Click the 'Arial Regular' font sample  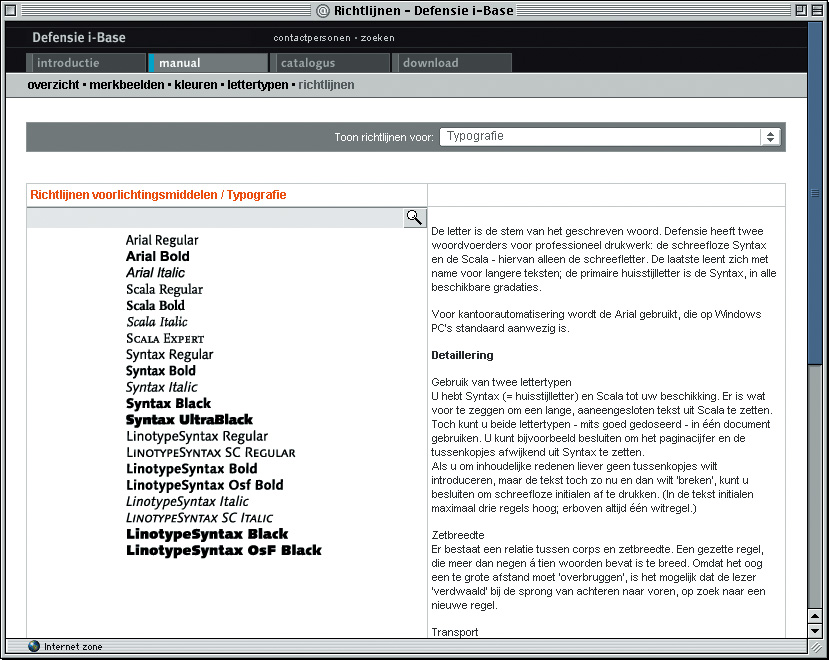coord(162,241)
